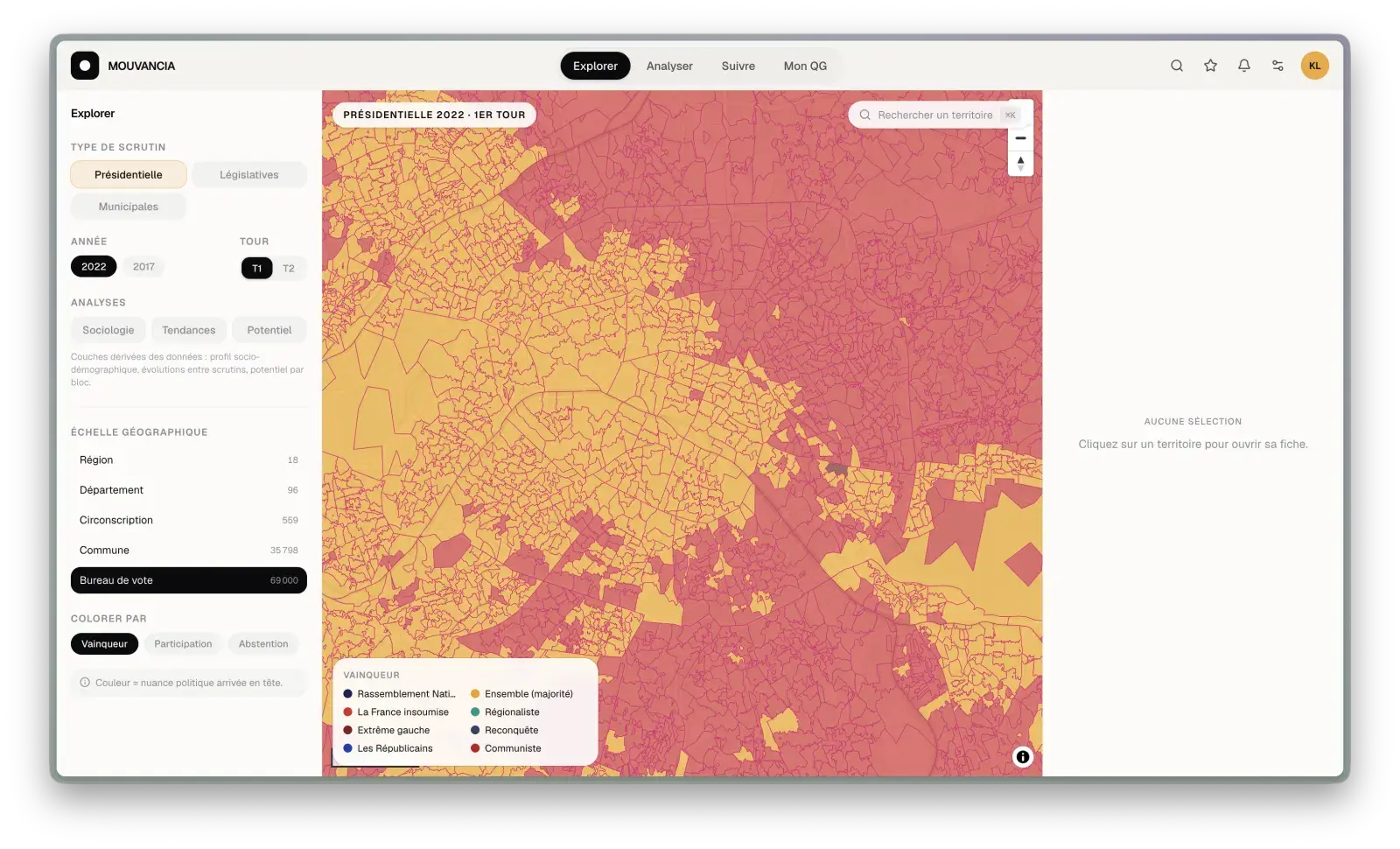Choose Commune geographic scale

pos(189,551)
